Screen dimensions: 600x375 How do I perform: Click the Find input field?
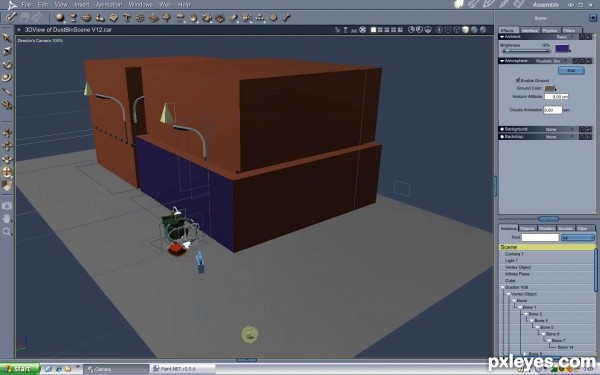point(540,238)
